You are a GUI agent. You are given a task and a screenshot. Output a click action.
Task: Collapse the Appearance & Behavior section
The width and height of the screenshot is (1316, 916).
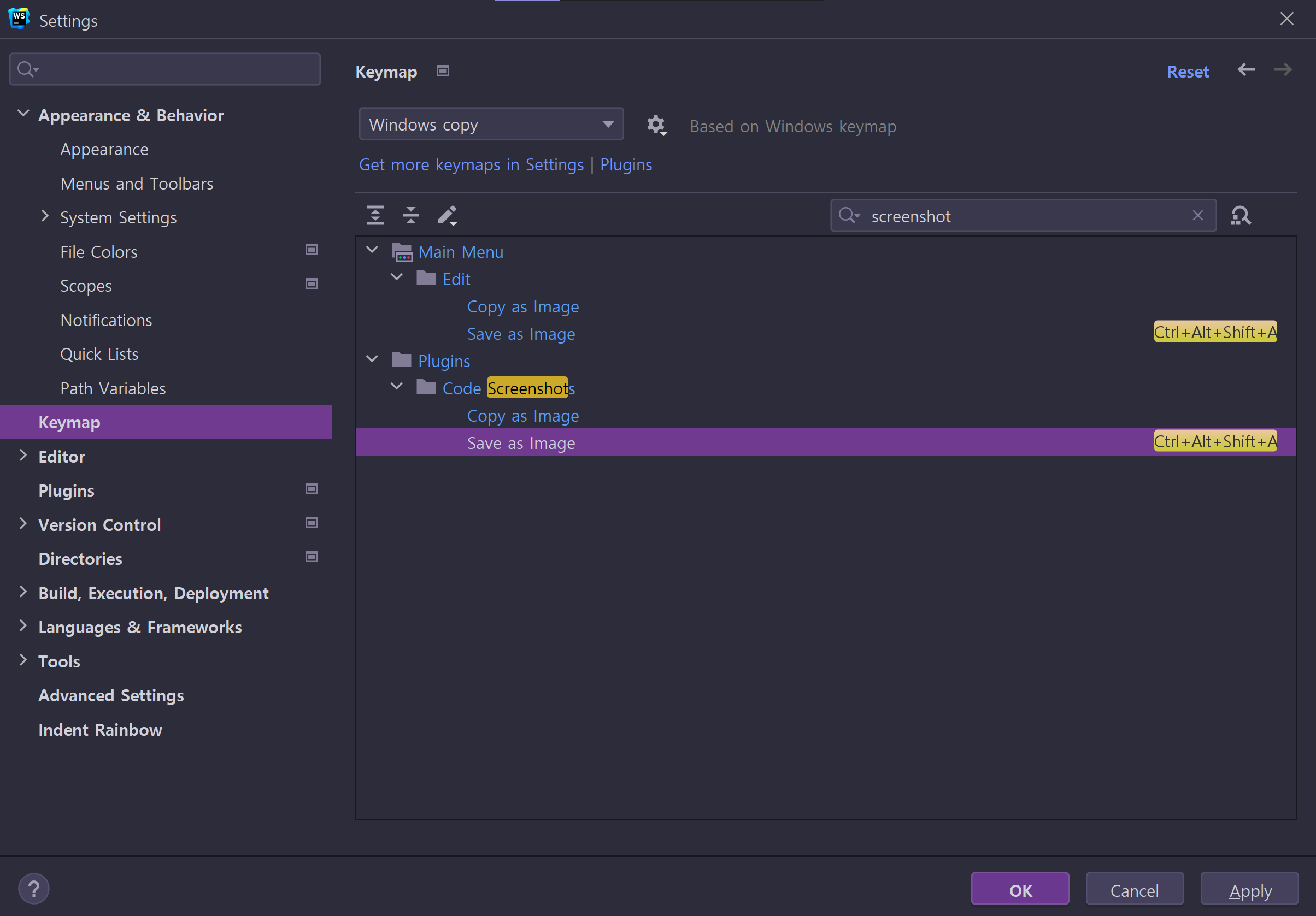[x=23, y=114]
